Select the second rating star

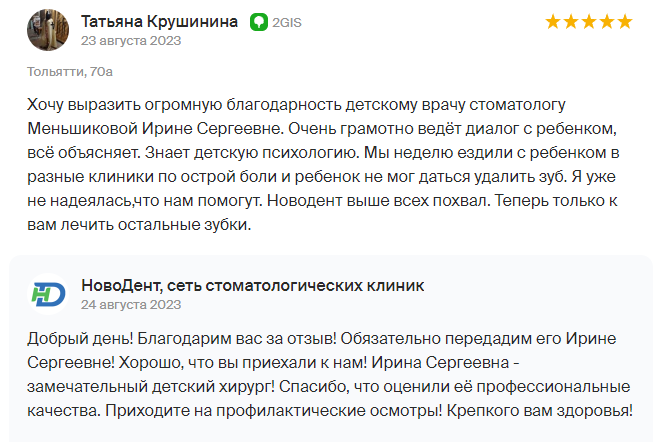(571, 21)
